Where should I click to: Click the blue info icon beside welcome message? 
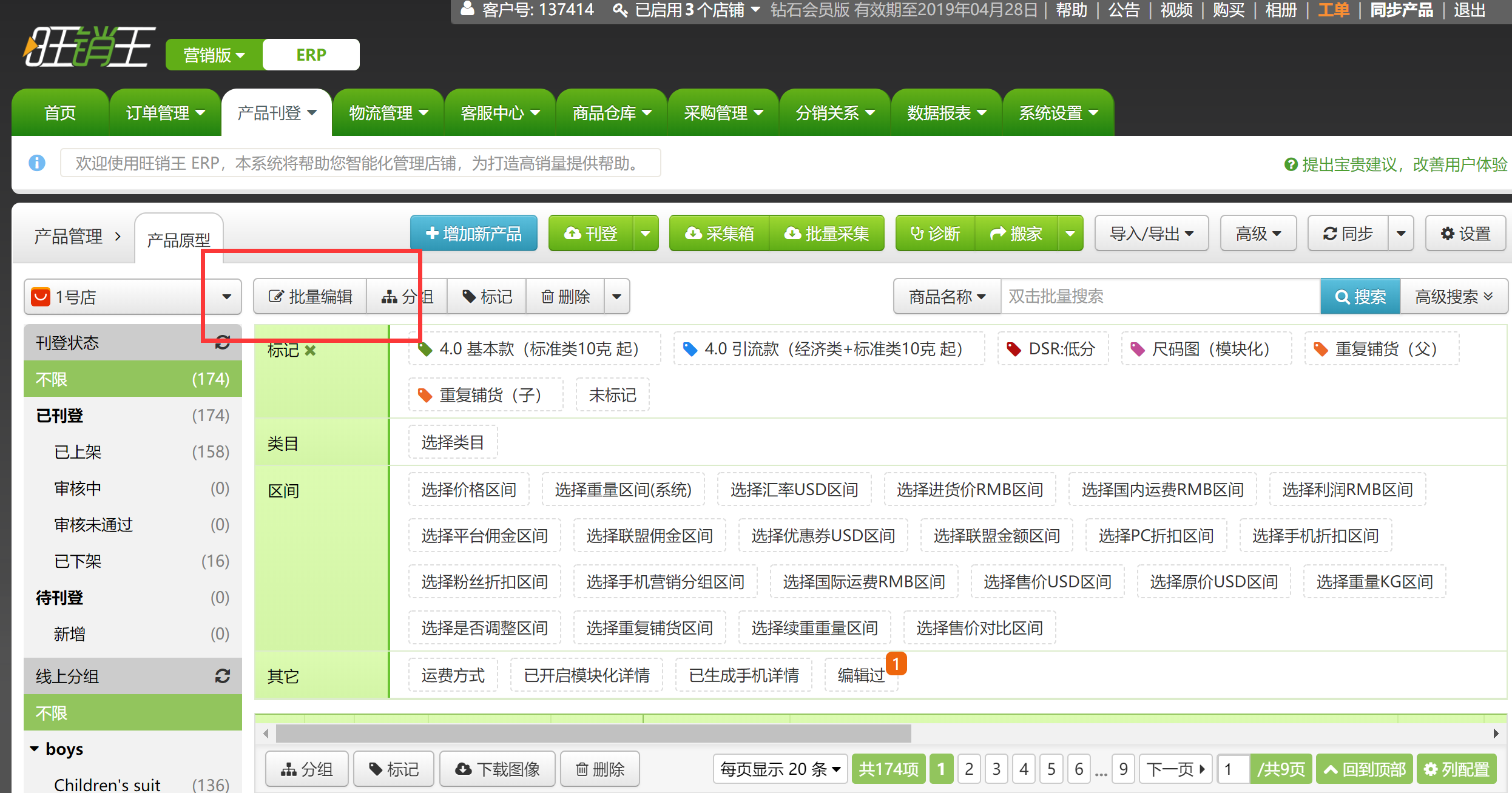37,163
